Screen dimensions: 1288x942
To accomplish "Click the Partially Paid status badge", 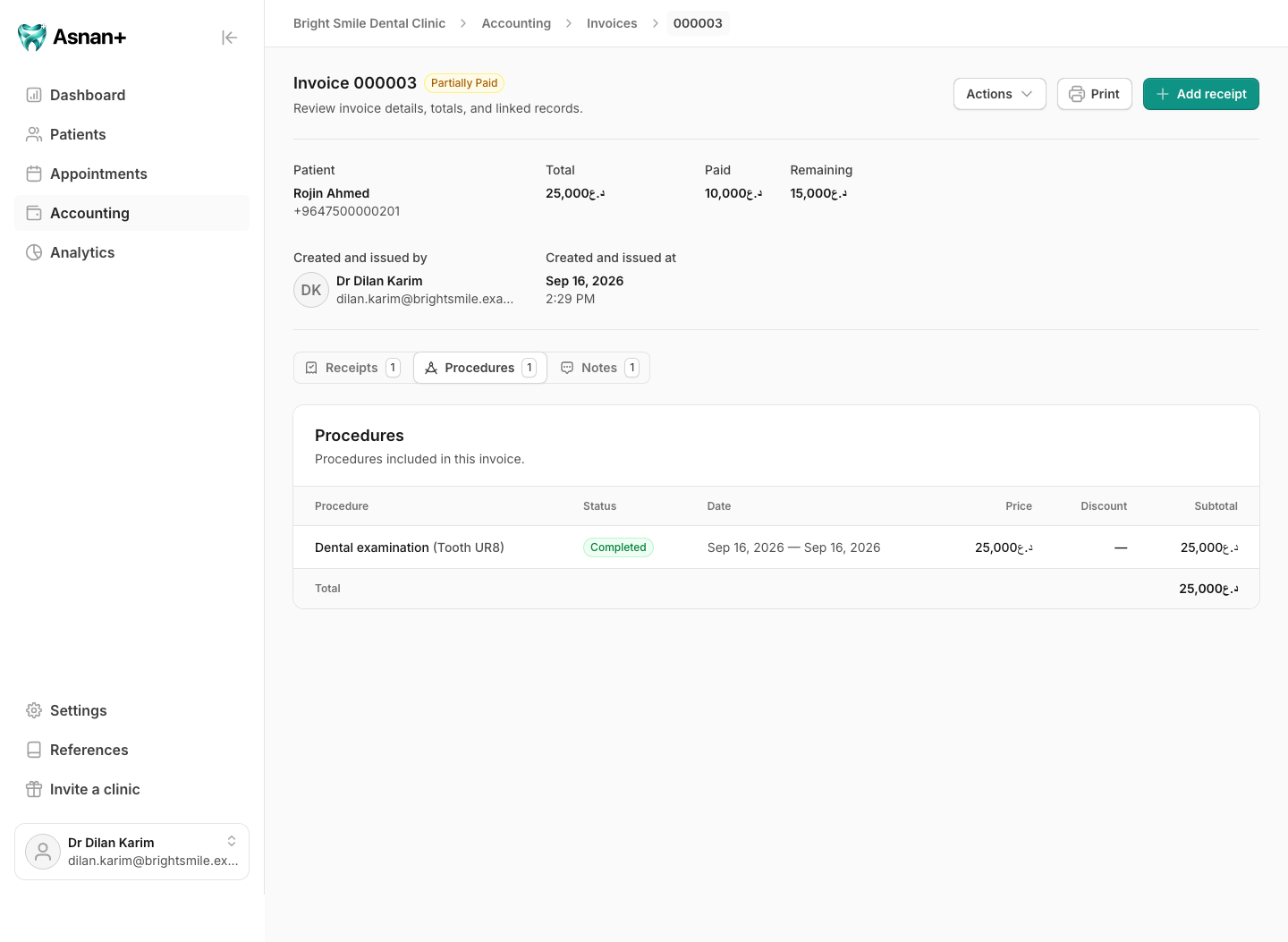I will 464,83.
